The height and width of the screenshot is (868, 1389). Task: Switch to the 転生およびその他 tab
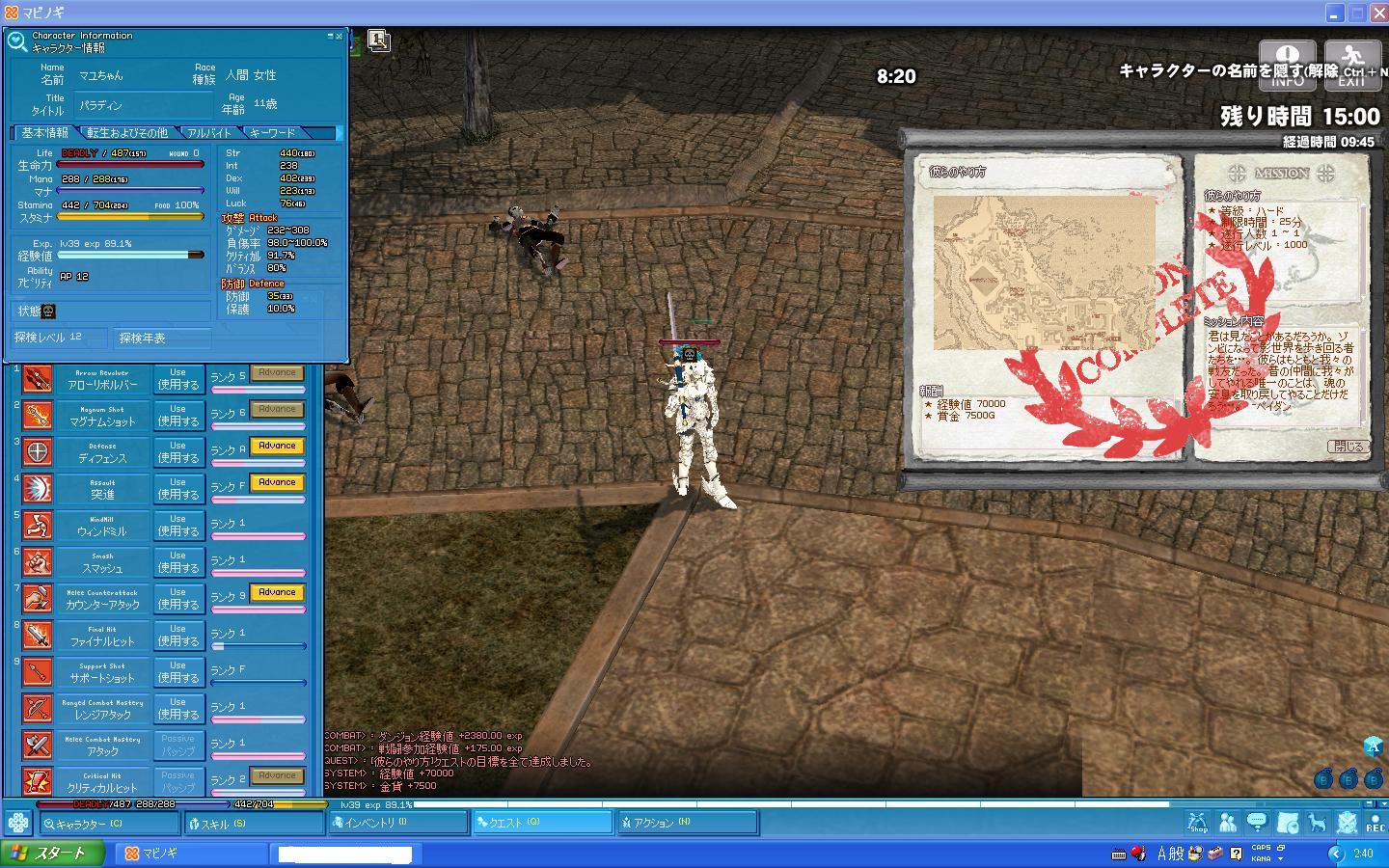click(x=126, y=132)
